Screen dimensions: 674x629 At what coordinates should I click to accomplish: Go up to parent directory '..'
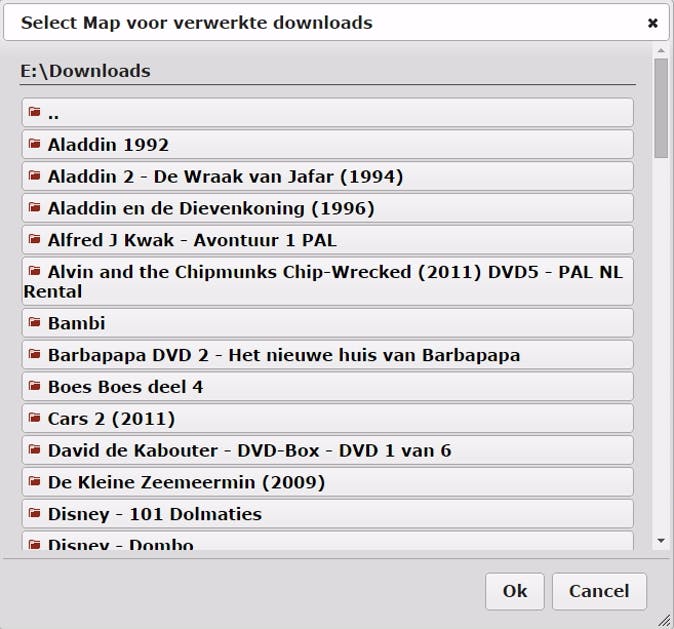(328, 113)
